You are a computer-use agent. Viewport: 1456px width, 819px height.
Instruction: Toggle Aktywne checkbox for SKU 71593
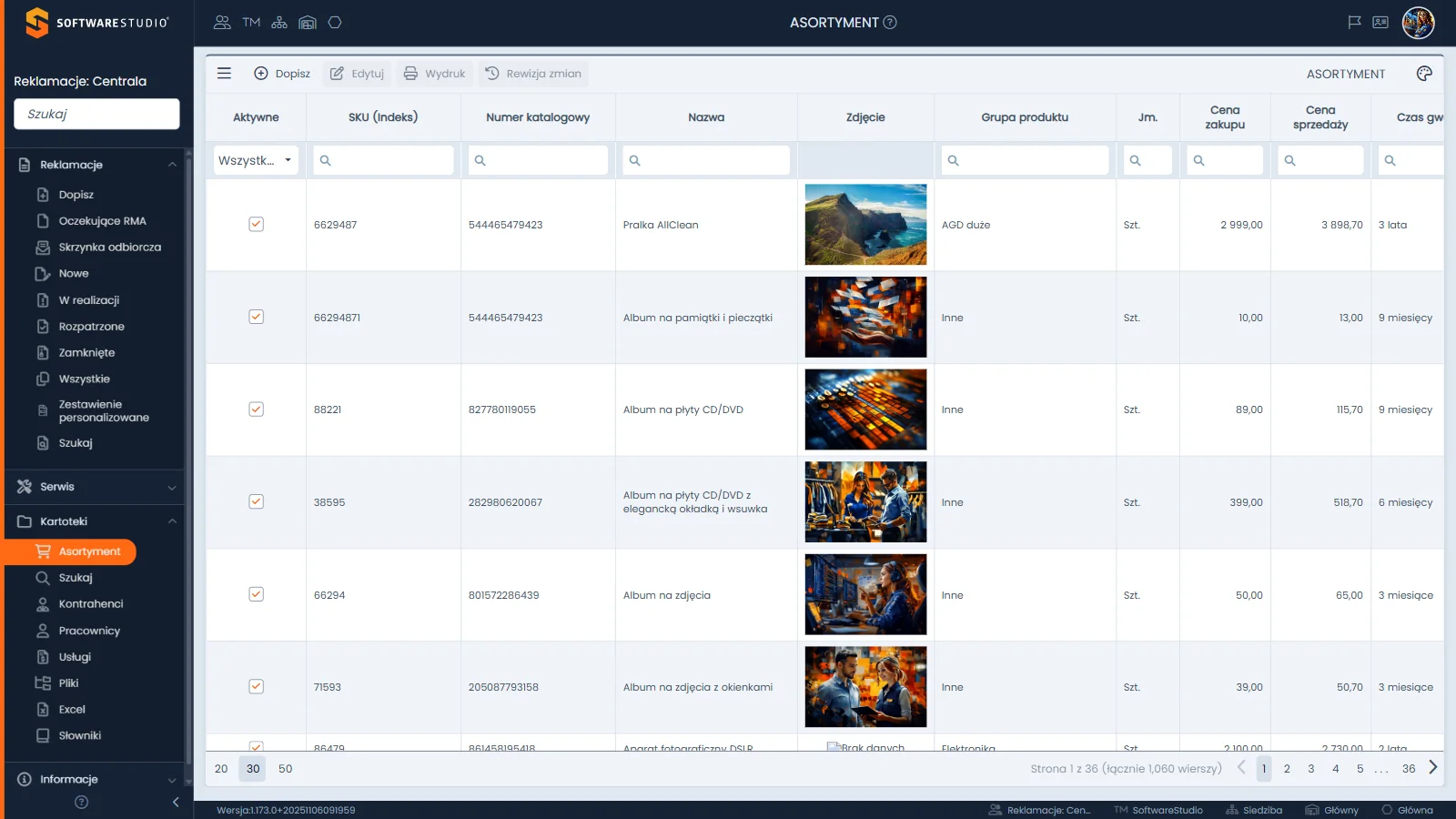257,686
